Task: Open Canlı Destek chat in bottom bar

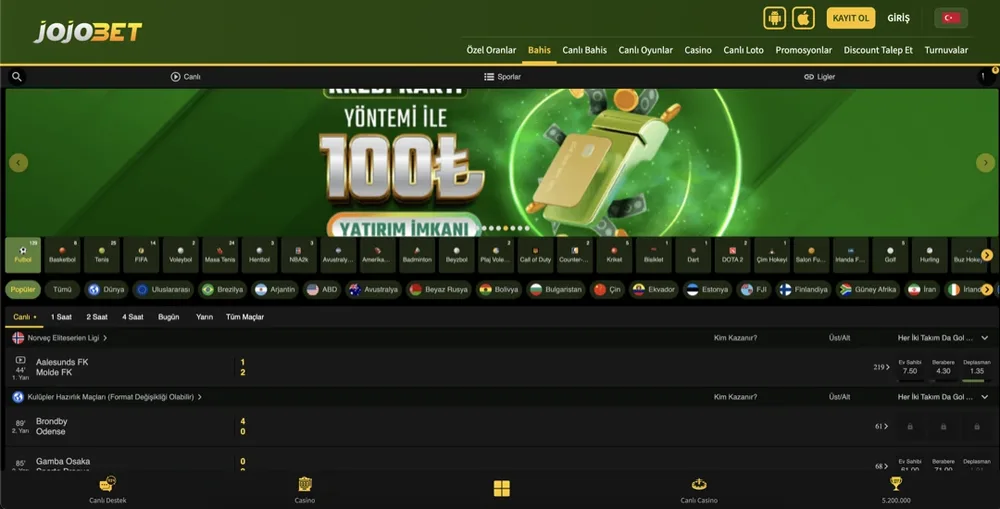Action: tap(108, 490)
